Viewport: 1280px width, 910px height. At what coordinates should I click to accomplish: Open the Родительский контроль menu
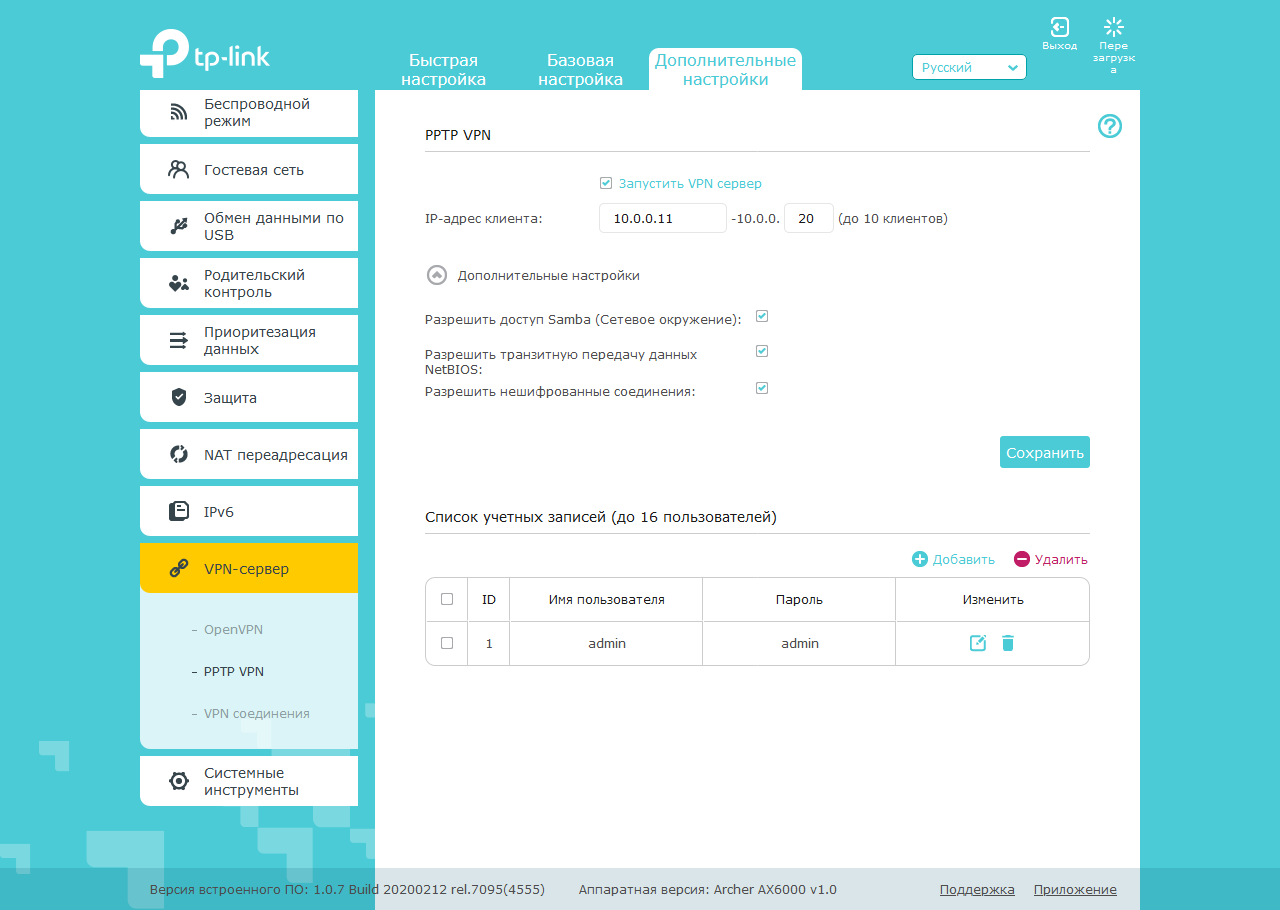pos(249,283)
